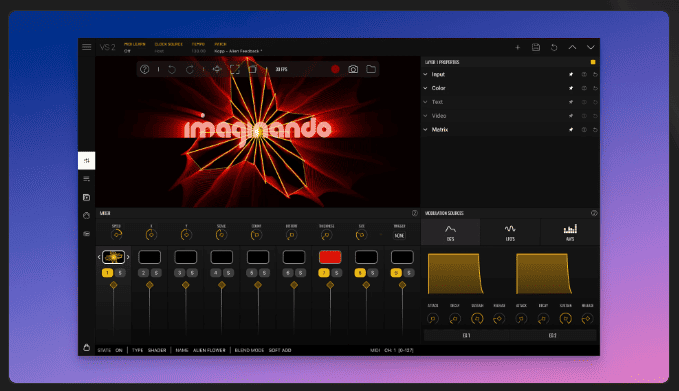
Task: Enter fullscreen preview mode
Action: point(235,69)
